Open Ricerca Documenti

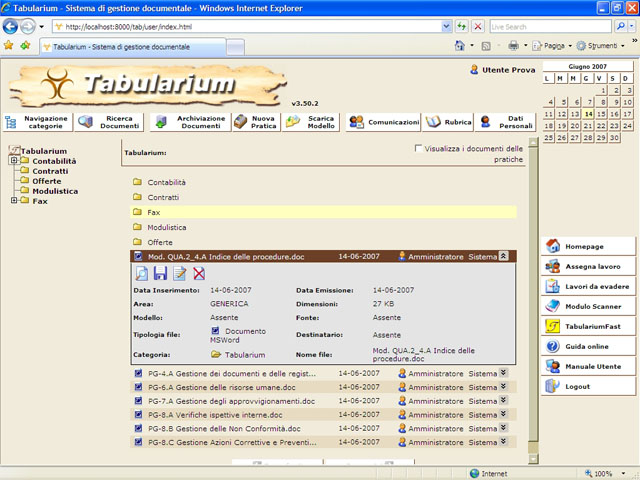click(x=110, y=122)
